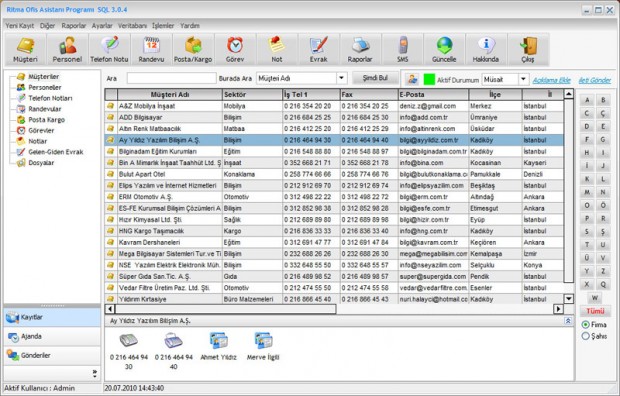The height and width of the screenshot is (396, 620).
Task: Select Görevler in the sidebar tree
Action: [41, 130]
